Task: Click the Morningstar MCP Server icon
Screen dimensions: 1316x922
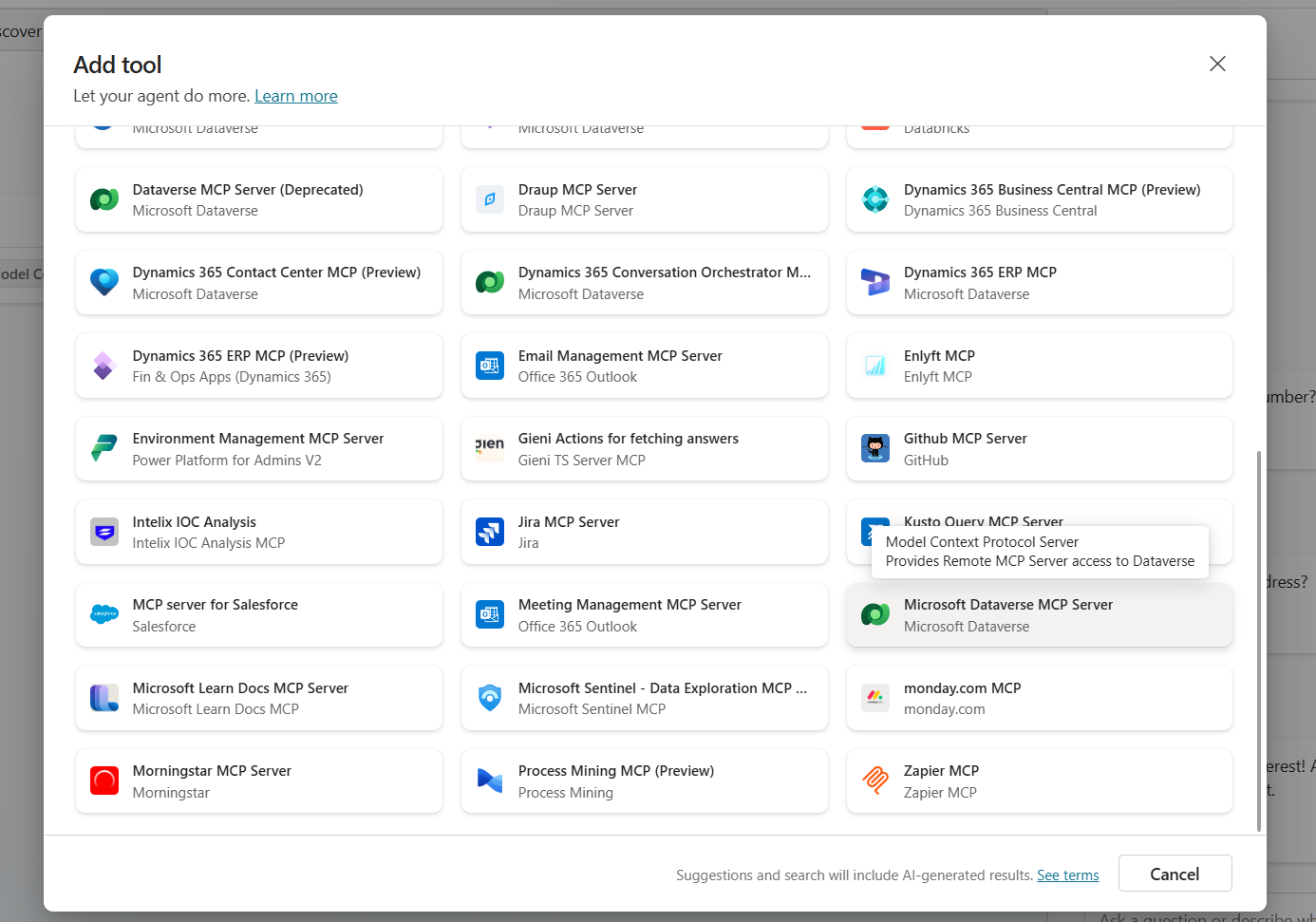Action: [104, 781]
